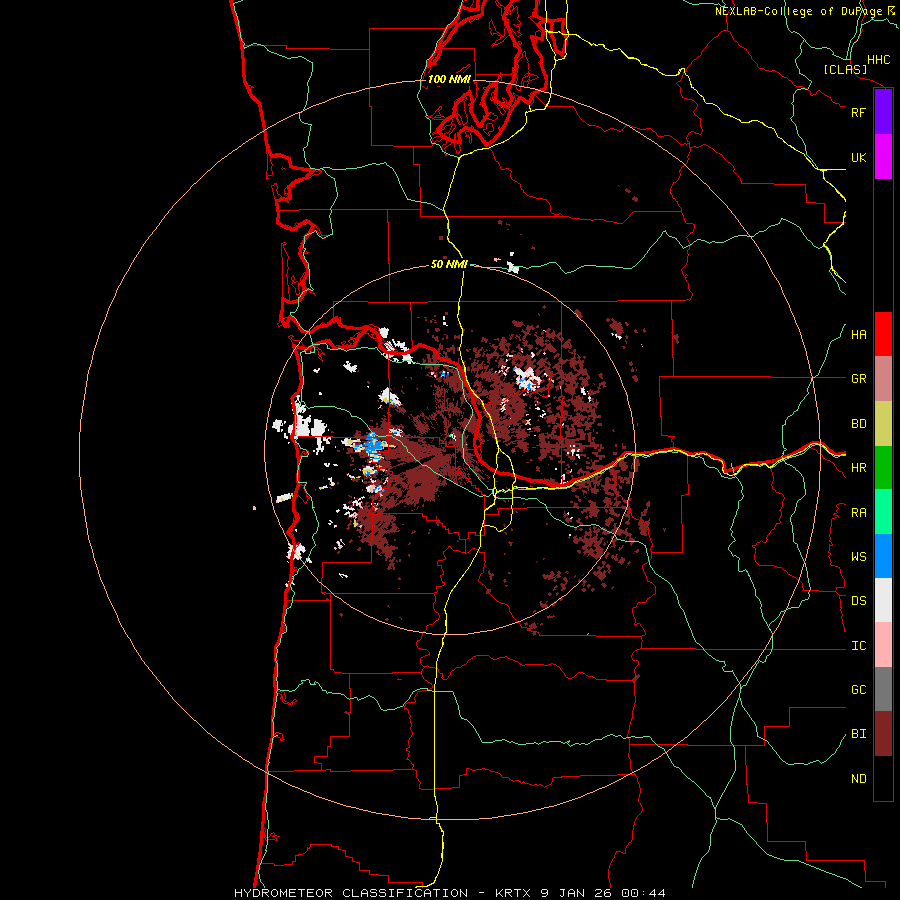This screenshot has width=900, height=900.
Task: Click the DS legend label
Action: 858,601
